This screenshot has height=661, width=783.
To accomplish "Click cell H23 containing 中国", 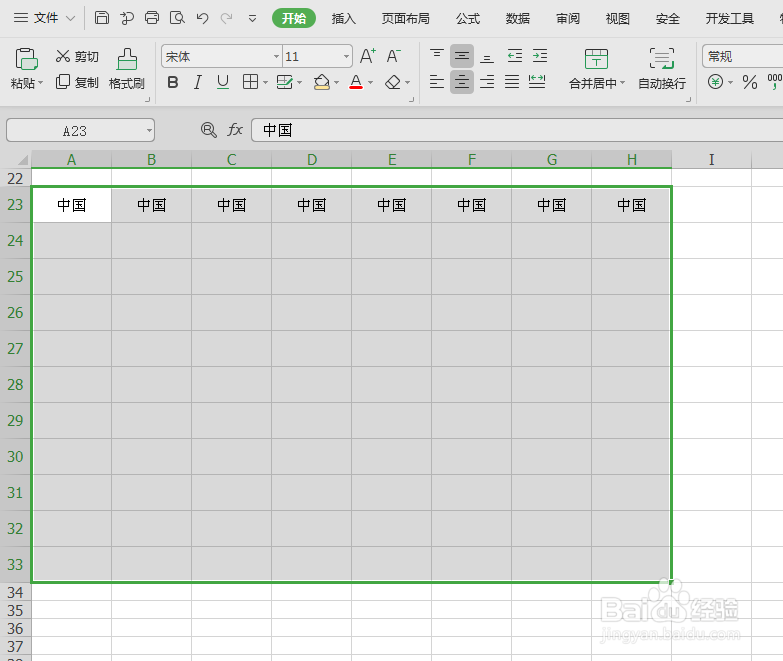I will 631,205.
